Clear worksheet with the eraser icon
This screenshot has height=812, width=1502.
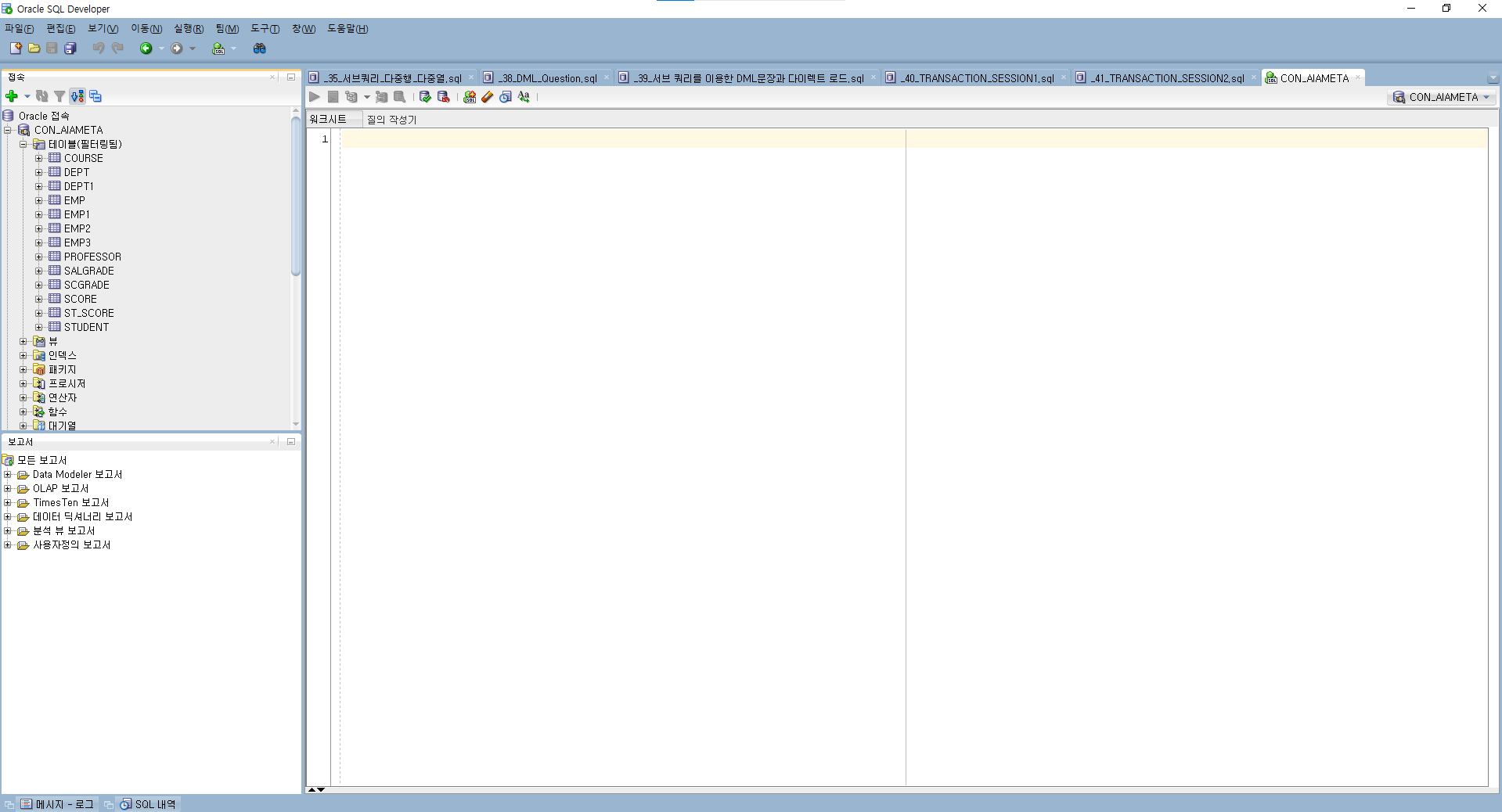(488, 97)
